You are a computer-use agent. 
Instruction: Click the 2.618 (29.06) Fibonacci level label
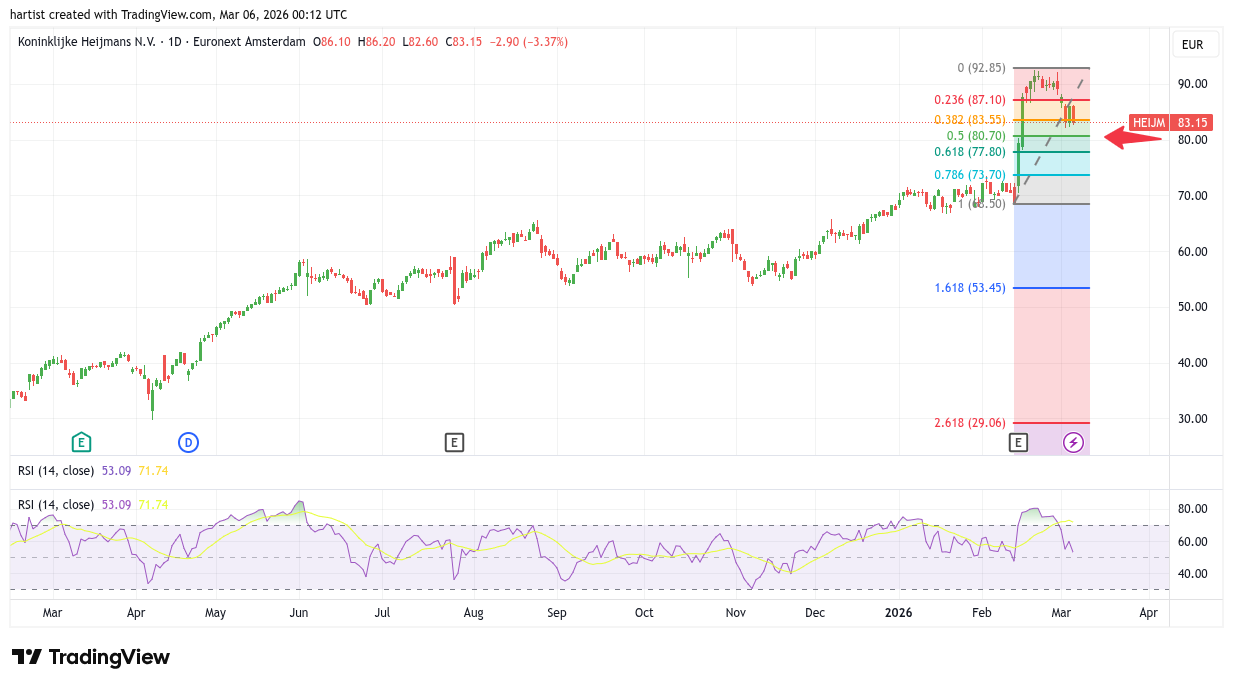[969, 423]
